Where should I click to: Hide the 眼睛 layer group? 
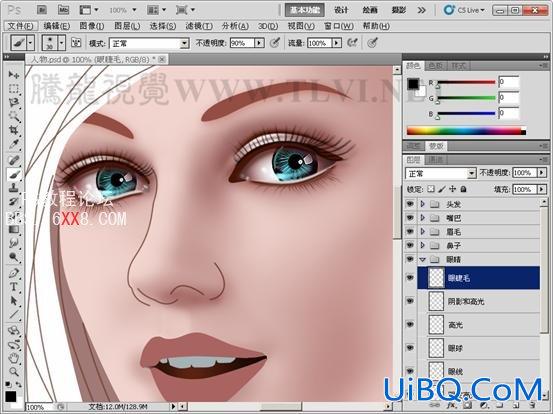[410, 259]
